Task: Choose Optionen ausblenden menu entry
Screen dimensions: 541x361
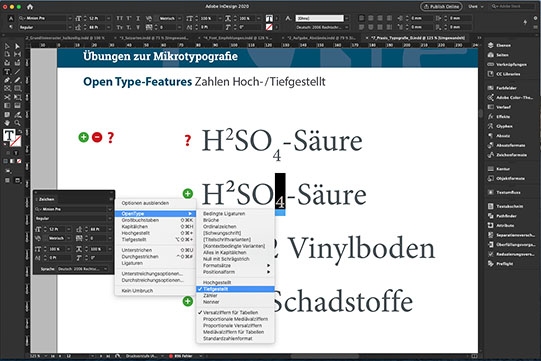Action: (x=155, y=203)
